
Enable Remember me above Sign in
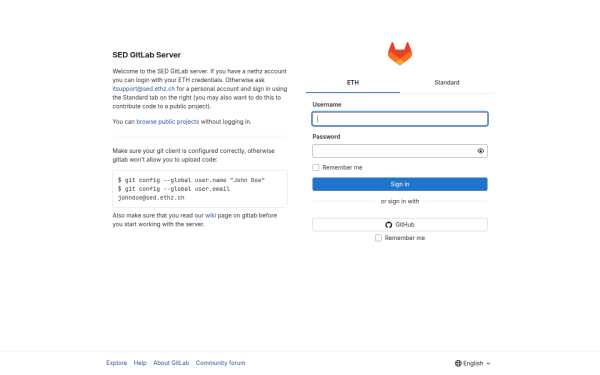tap(316, 167)
